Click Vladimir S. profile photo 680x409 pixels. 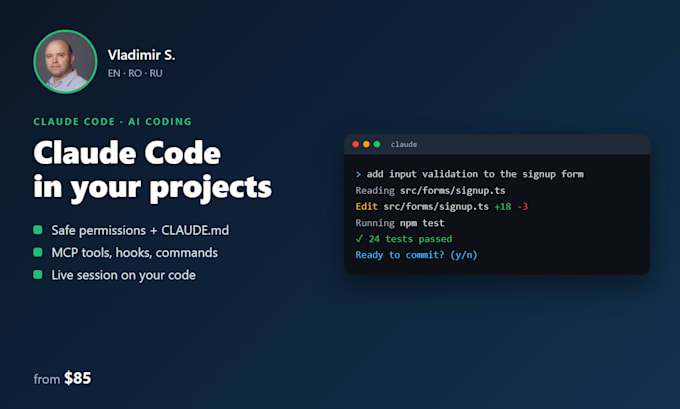(65, 62)
